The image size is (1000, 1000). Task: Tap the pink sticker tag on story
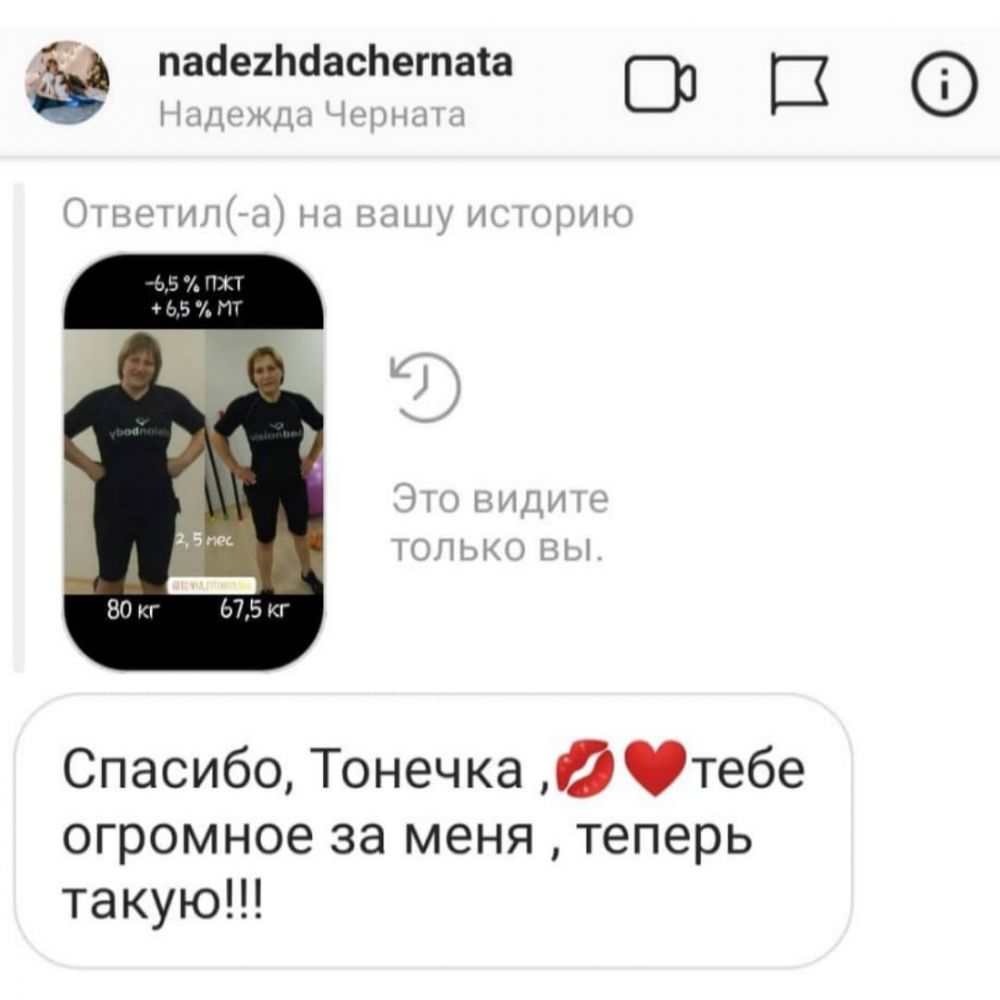click(x=212, y=585)
